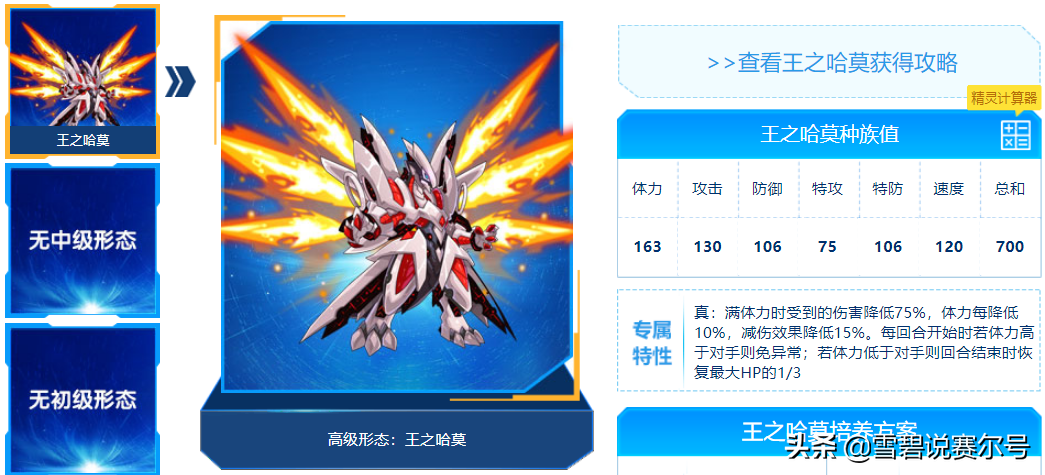Click the 速度 column header
Viewport: 1045px width, 475px height.
(x=949, y=189)
